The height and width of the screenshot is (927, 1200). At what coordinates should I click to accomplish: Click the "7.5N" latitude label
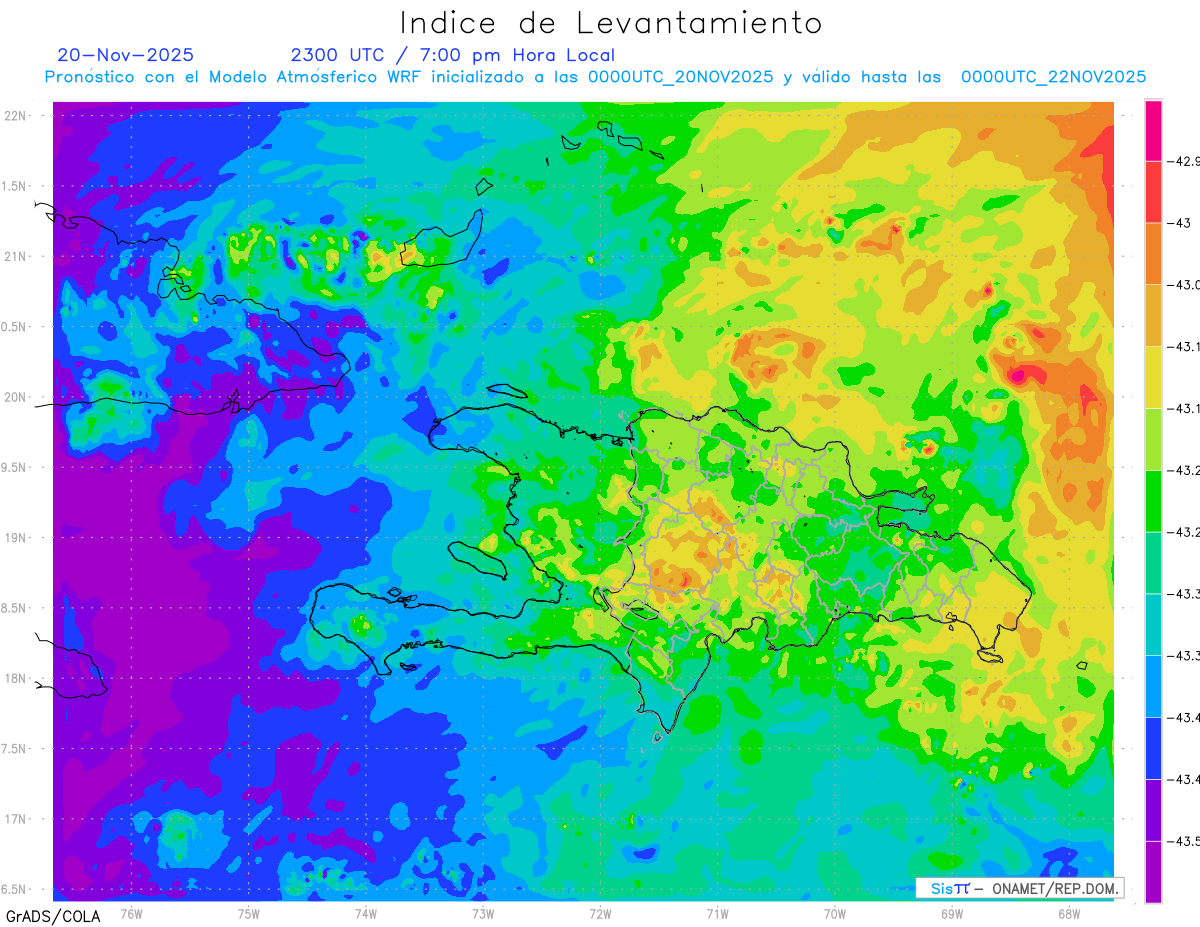(15, 749)
